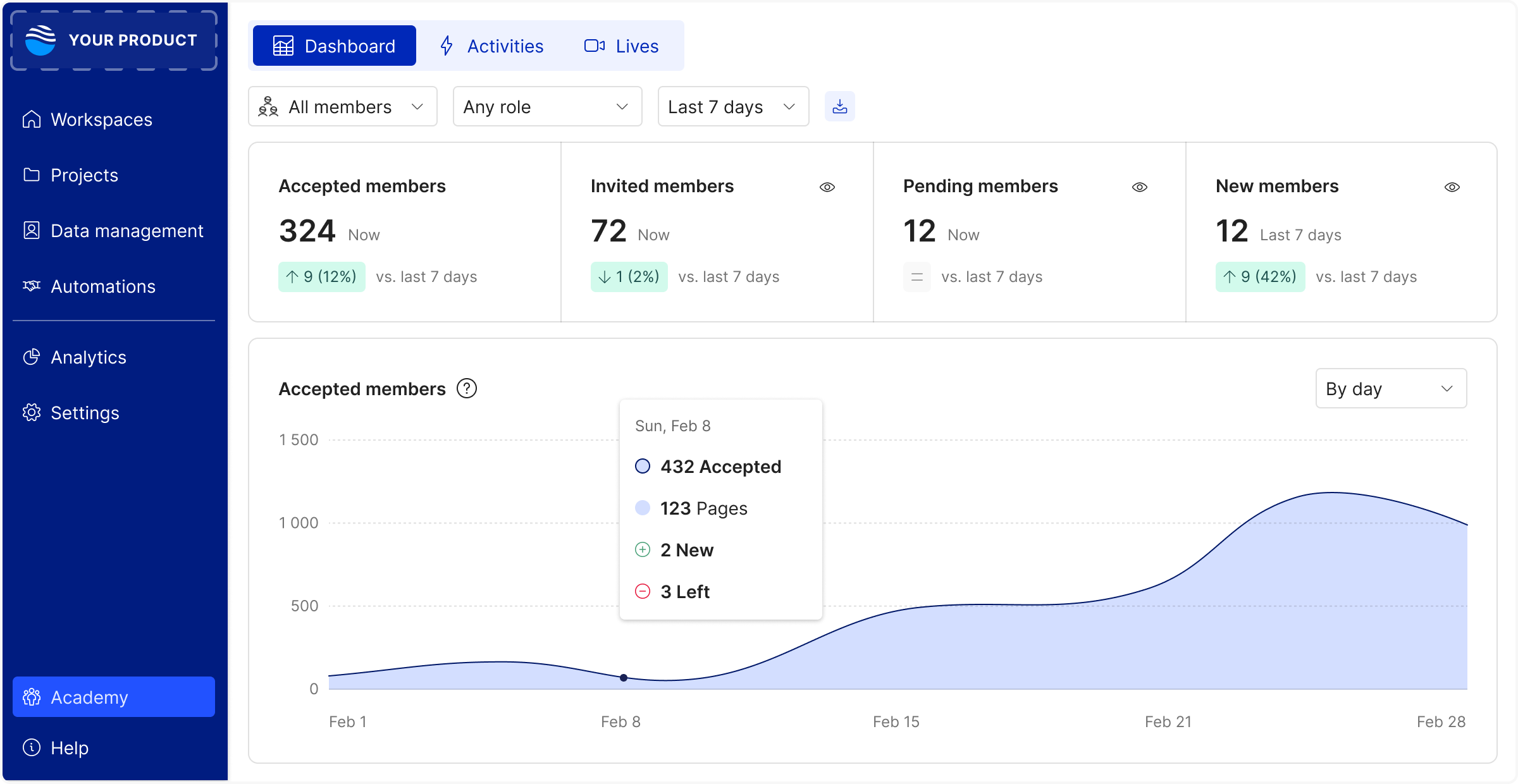The width and height of the screenshot is (1518, 784).
Task: Click the help question mark beside Accepted members
Action: pyautogui.click(x=467, y=388)
